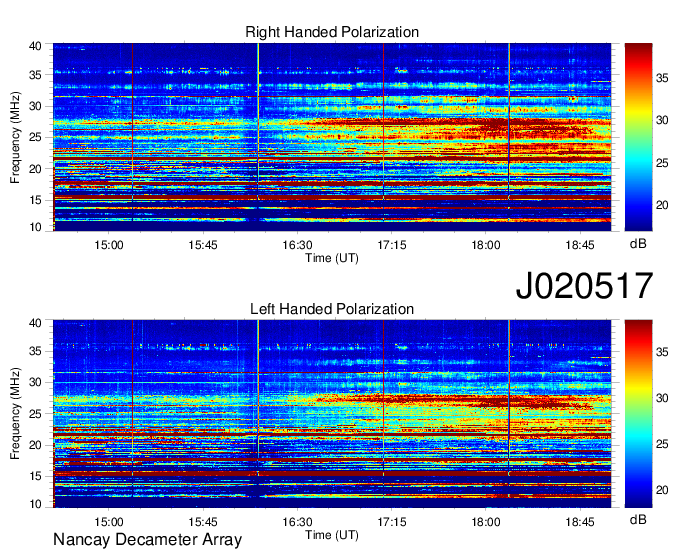Click the "Nancay Decameter Array" caption
Screen dimensions: 680x552
pos(147,540)
